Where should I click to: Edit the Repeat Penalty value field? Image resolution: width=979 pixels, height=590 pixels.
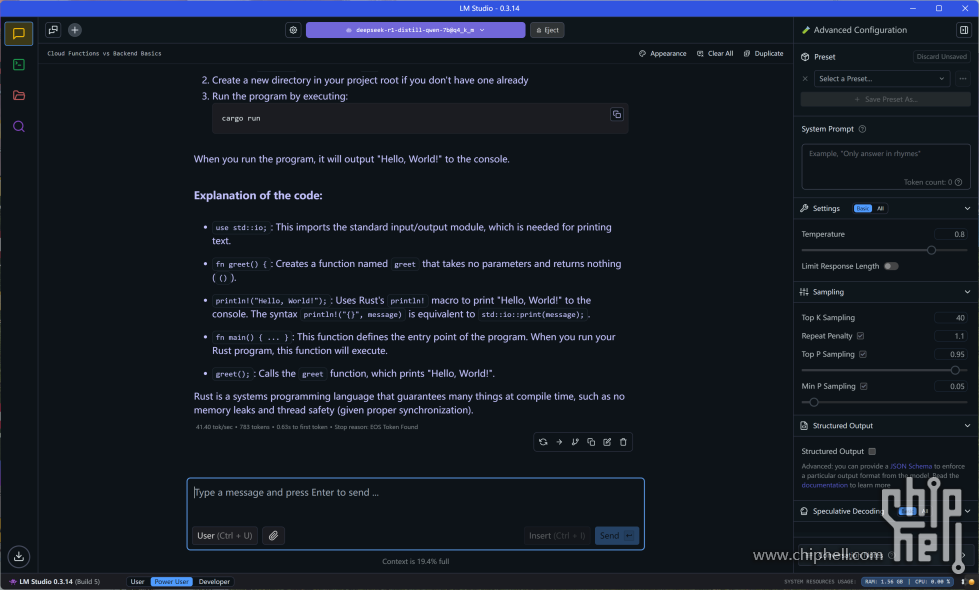coord(951,336)
